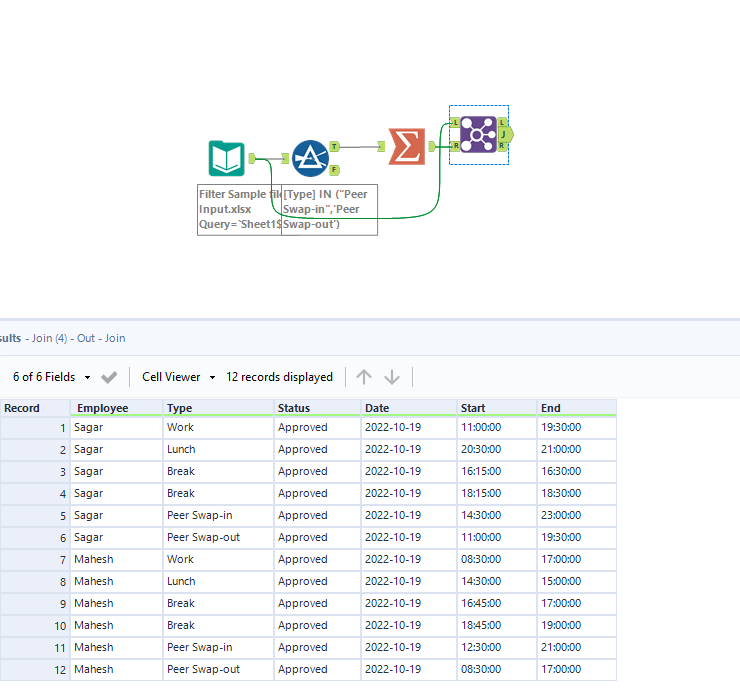This screenshot has height=694, width=740.
Task: Select the 'Approved' status cell in record 6
Action: [318, 537]
